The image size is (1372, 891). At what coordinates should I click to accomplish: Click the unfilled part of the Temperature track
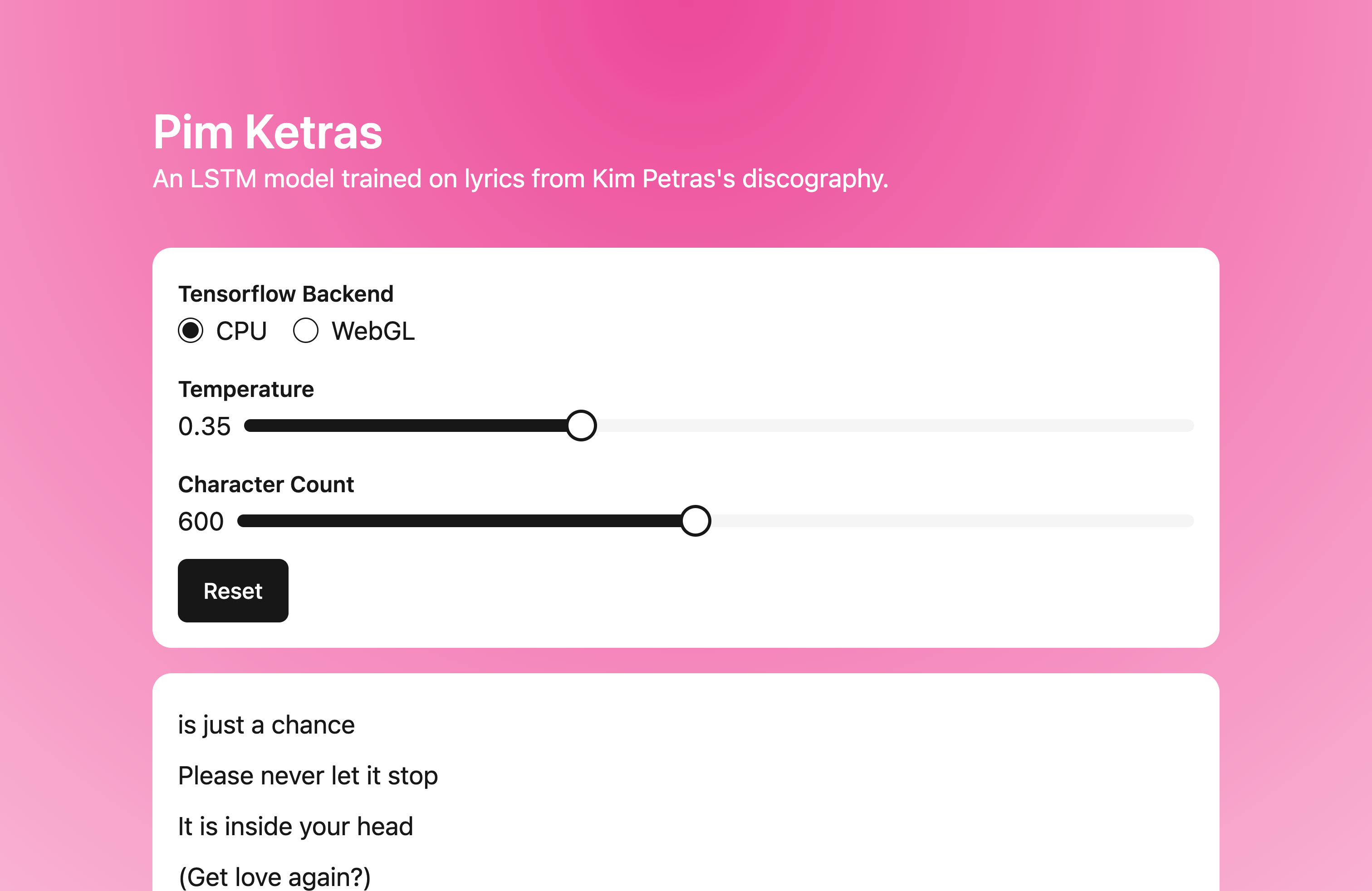(x=893, y=426)
